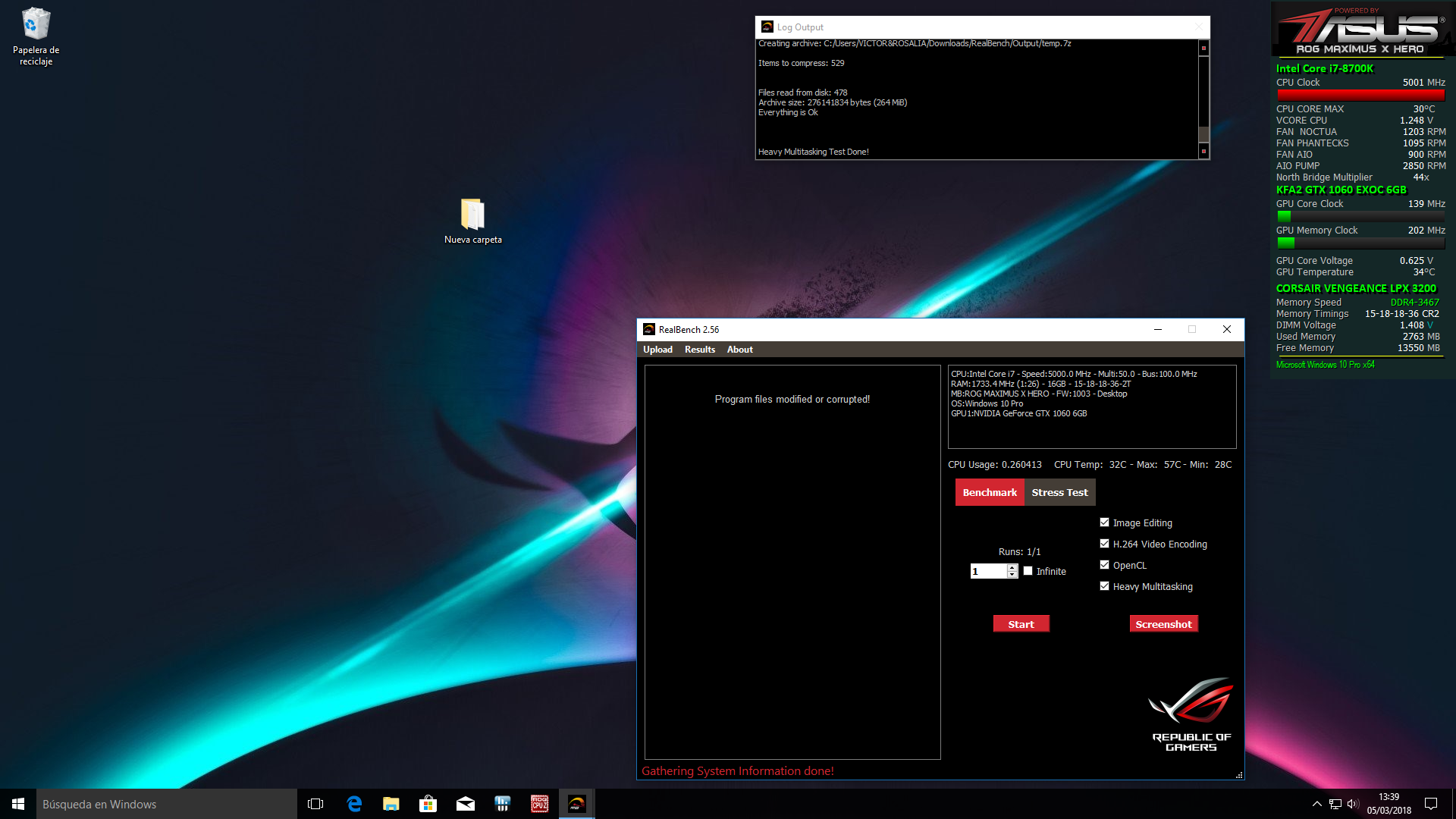Open the Mail app from taskbar
The height and width of the screenshot is (819, 1456).
pos(465,804)
